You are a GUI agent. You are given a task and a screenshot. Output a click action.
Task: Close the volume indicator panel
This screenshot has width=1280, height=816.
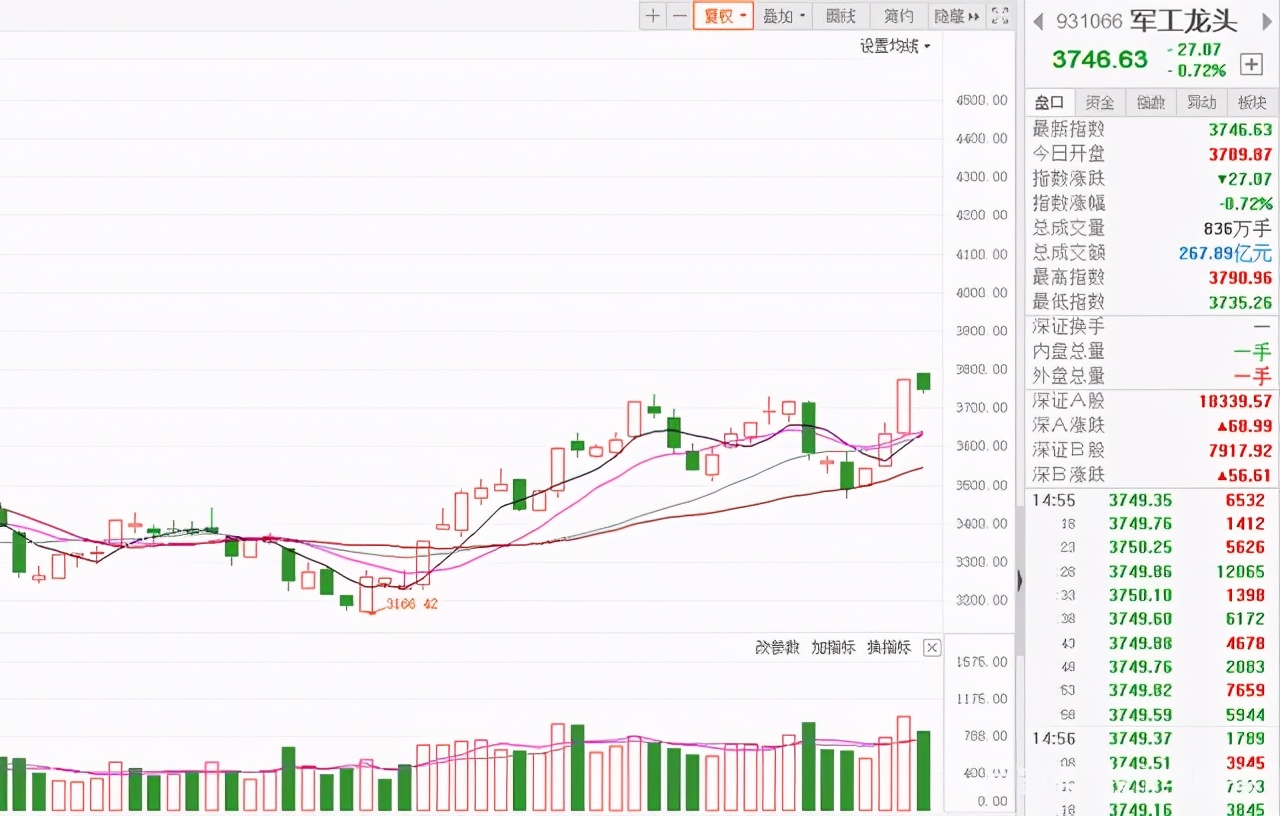[x=931, y=648]
